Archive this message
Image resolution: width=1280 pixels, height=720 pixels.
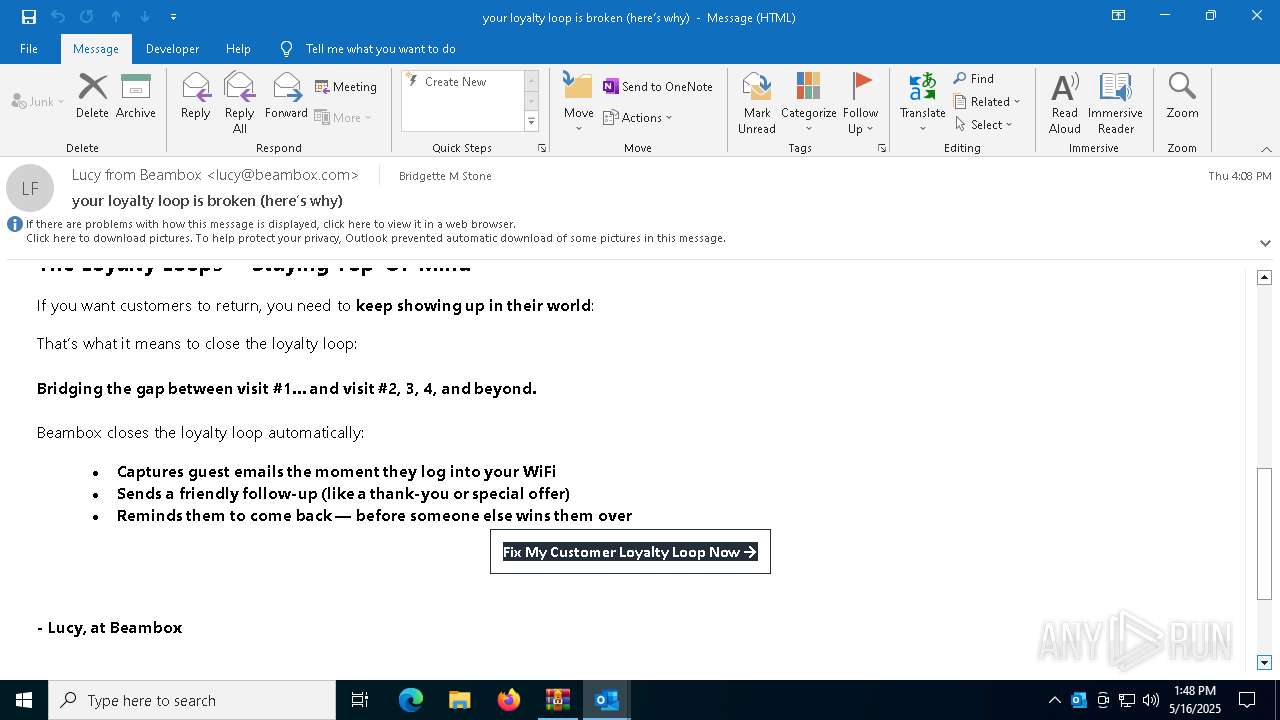click(x=136, y=96)
